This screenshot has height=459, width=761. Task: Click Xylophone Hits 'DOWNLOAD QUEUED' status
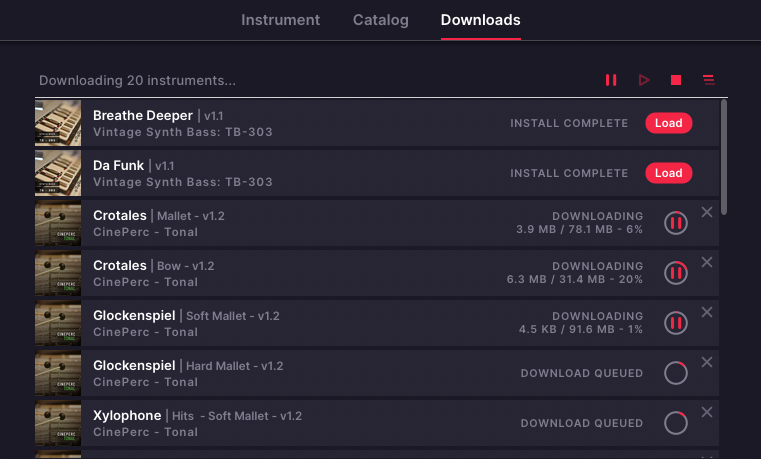click(x=582, y=423)
